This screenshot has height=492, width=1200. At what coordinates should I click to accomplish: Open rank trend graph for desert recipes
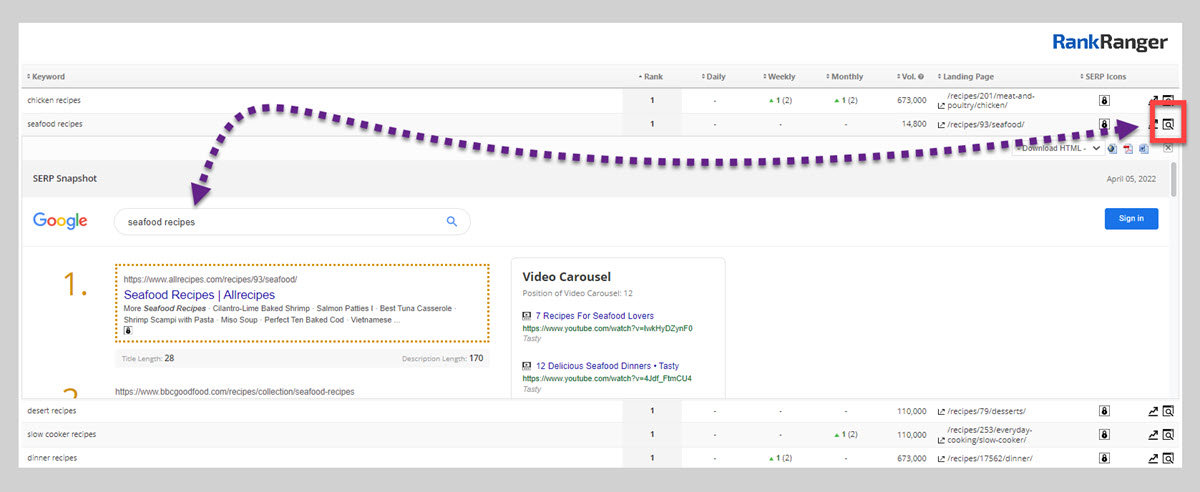pyautogui.click(x=1153, y=411)
